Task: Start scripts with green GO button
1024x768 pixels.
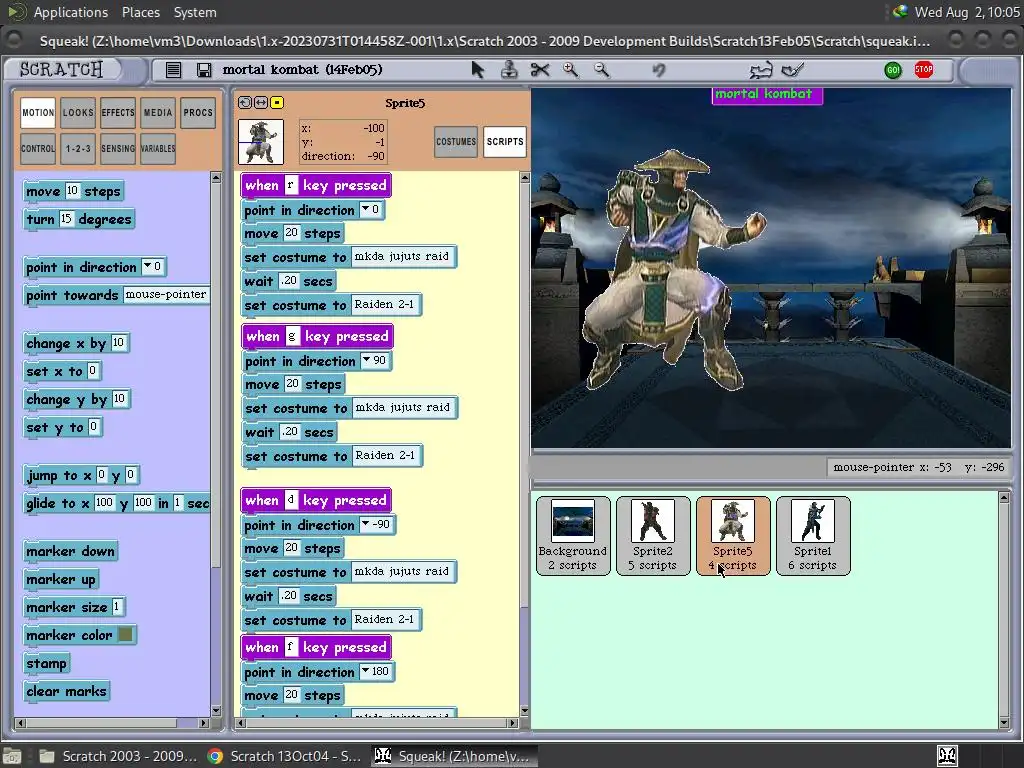Action: (x=893, y=70)
